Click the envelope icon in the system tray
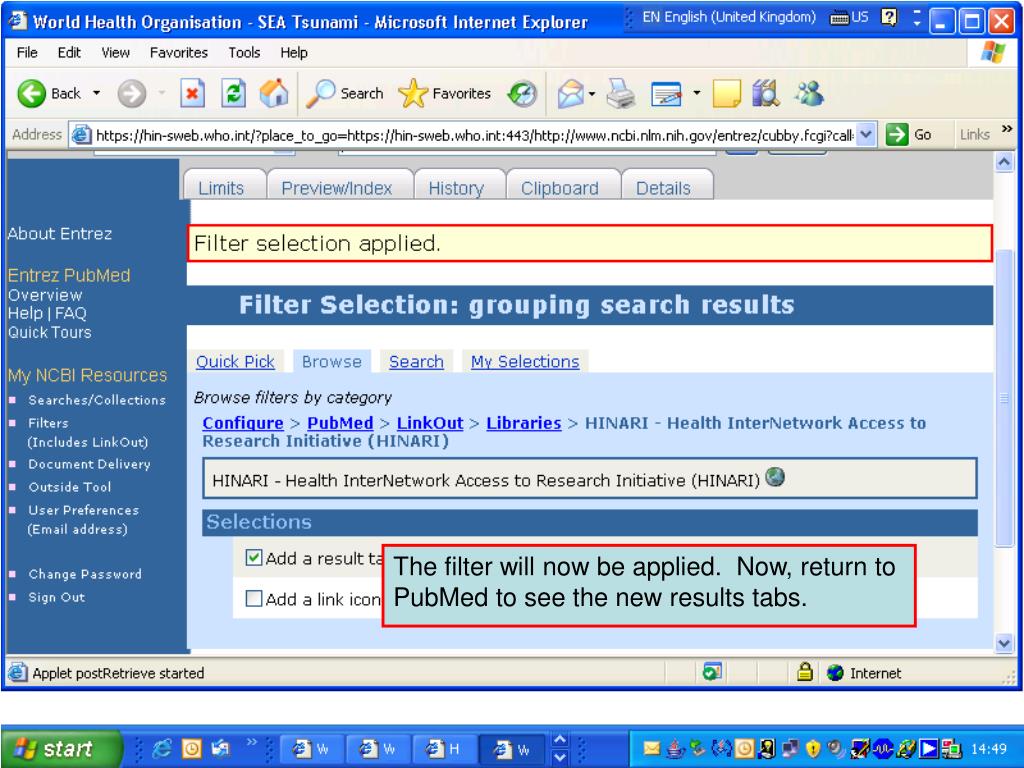 651,748
